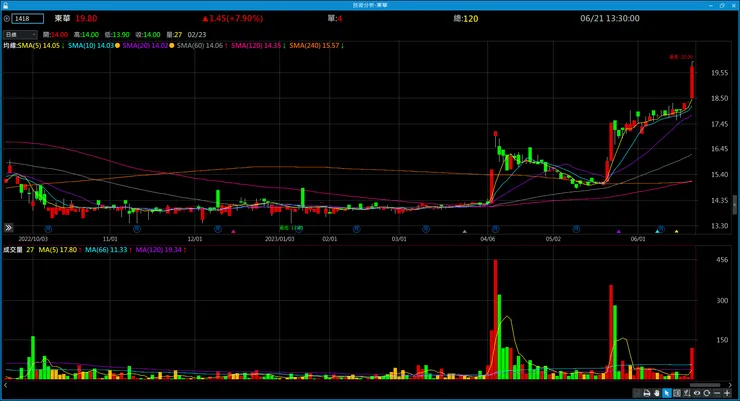
Task: Click the price 19.80
Action: point(86,18)
